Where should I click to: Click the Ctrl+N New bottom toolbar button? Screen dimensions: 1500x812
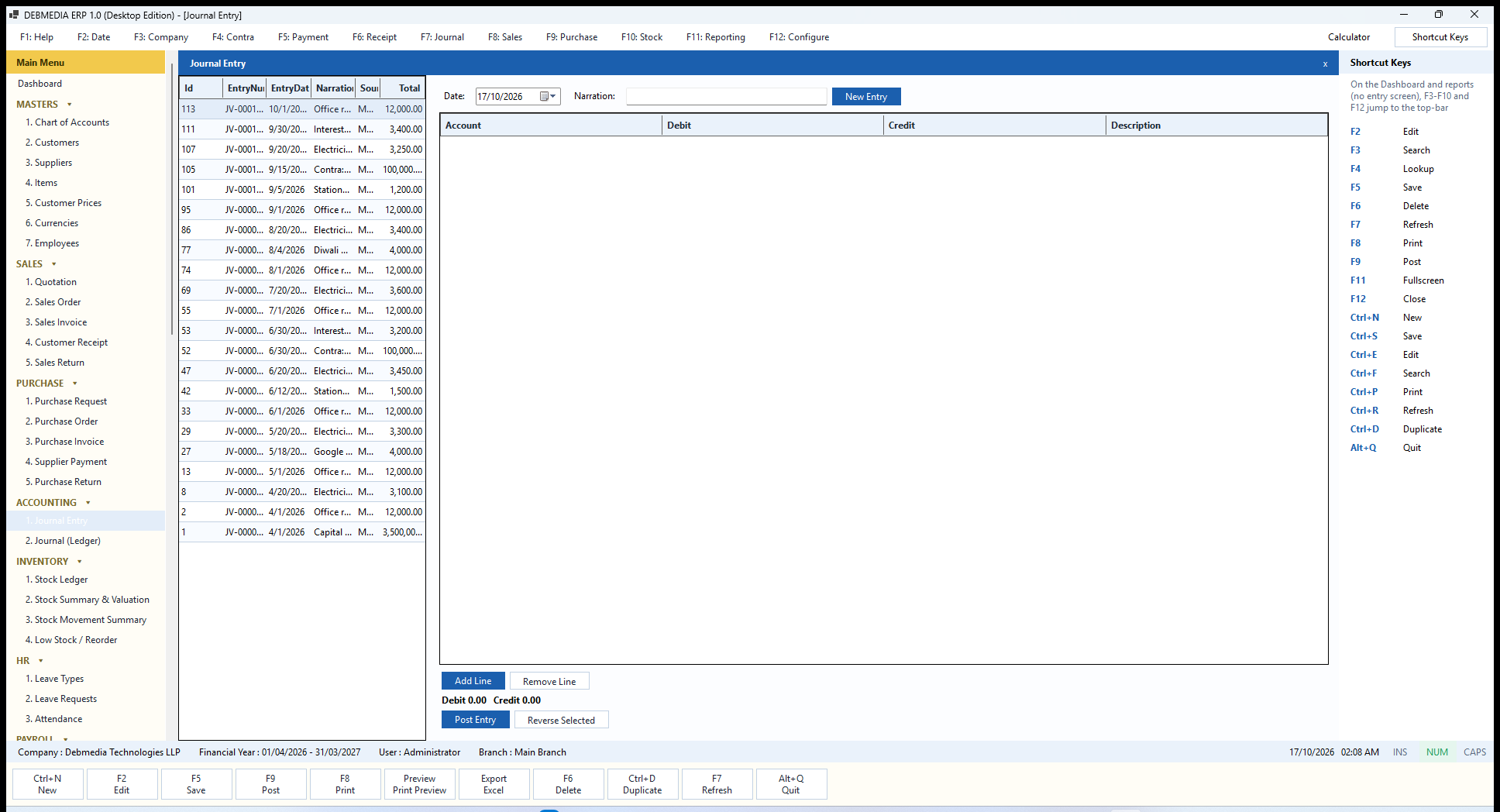coord(47,784)
